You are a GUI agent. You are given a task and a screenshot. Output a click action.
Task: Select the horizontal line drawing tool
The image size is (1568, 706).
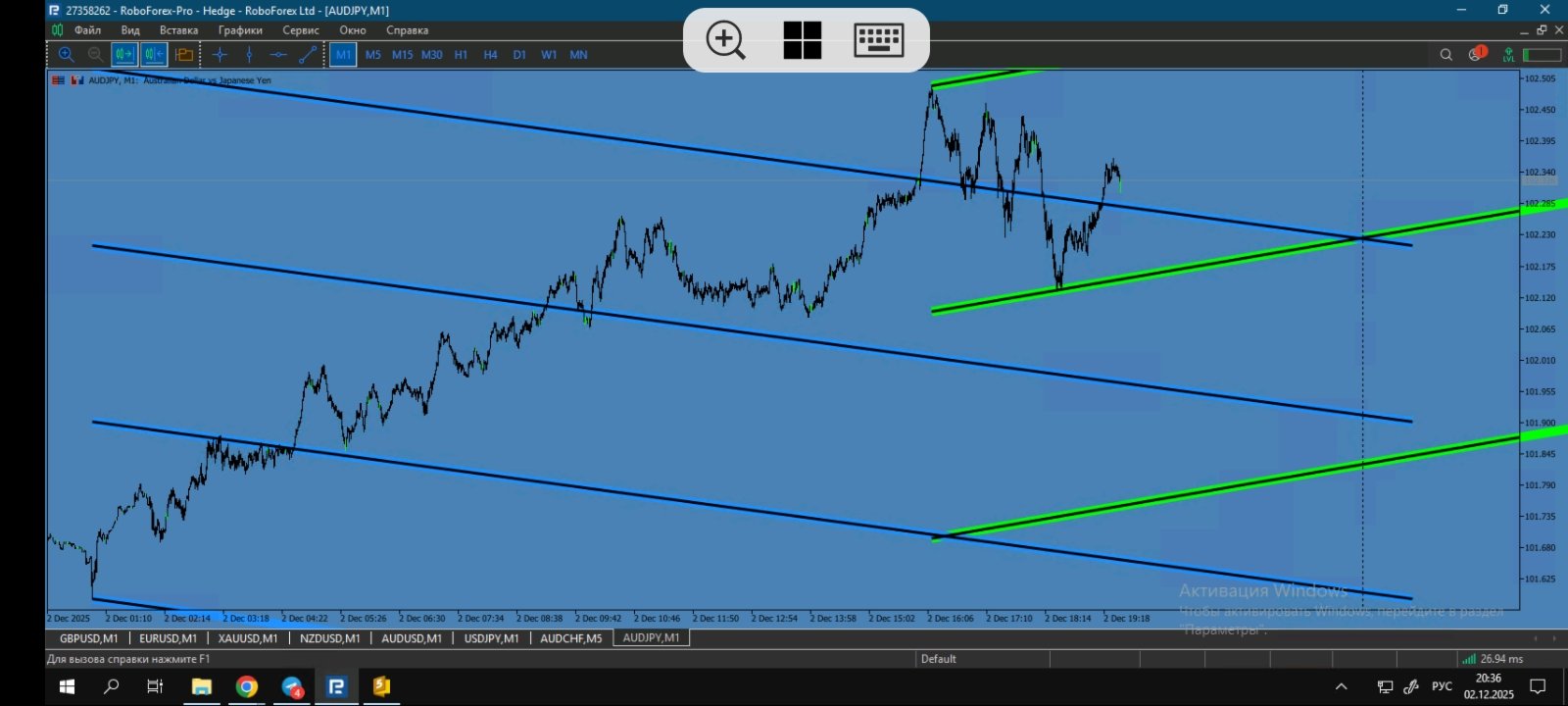point(278,55)
